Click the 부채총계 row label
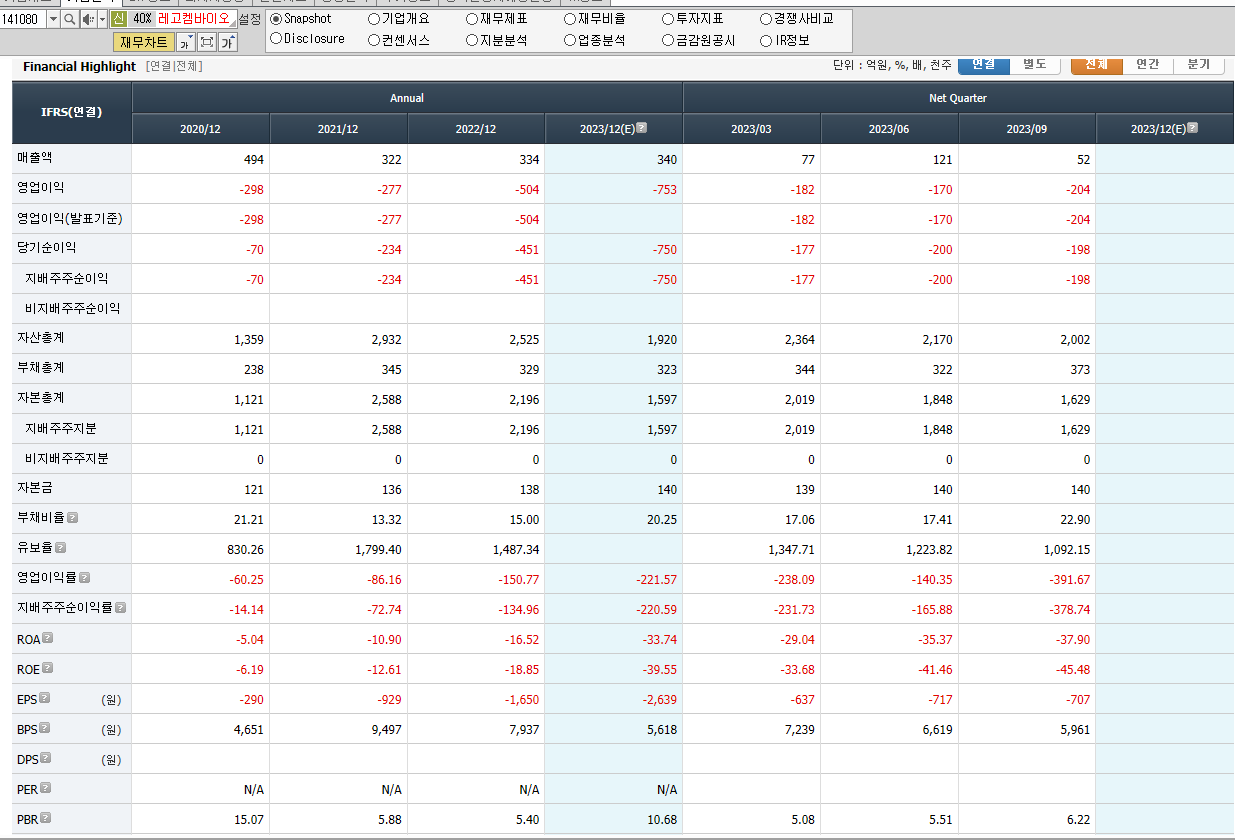Screen dimensions: 1235x840 (41, 368)
